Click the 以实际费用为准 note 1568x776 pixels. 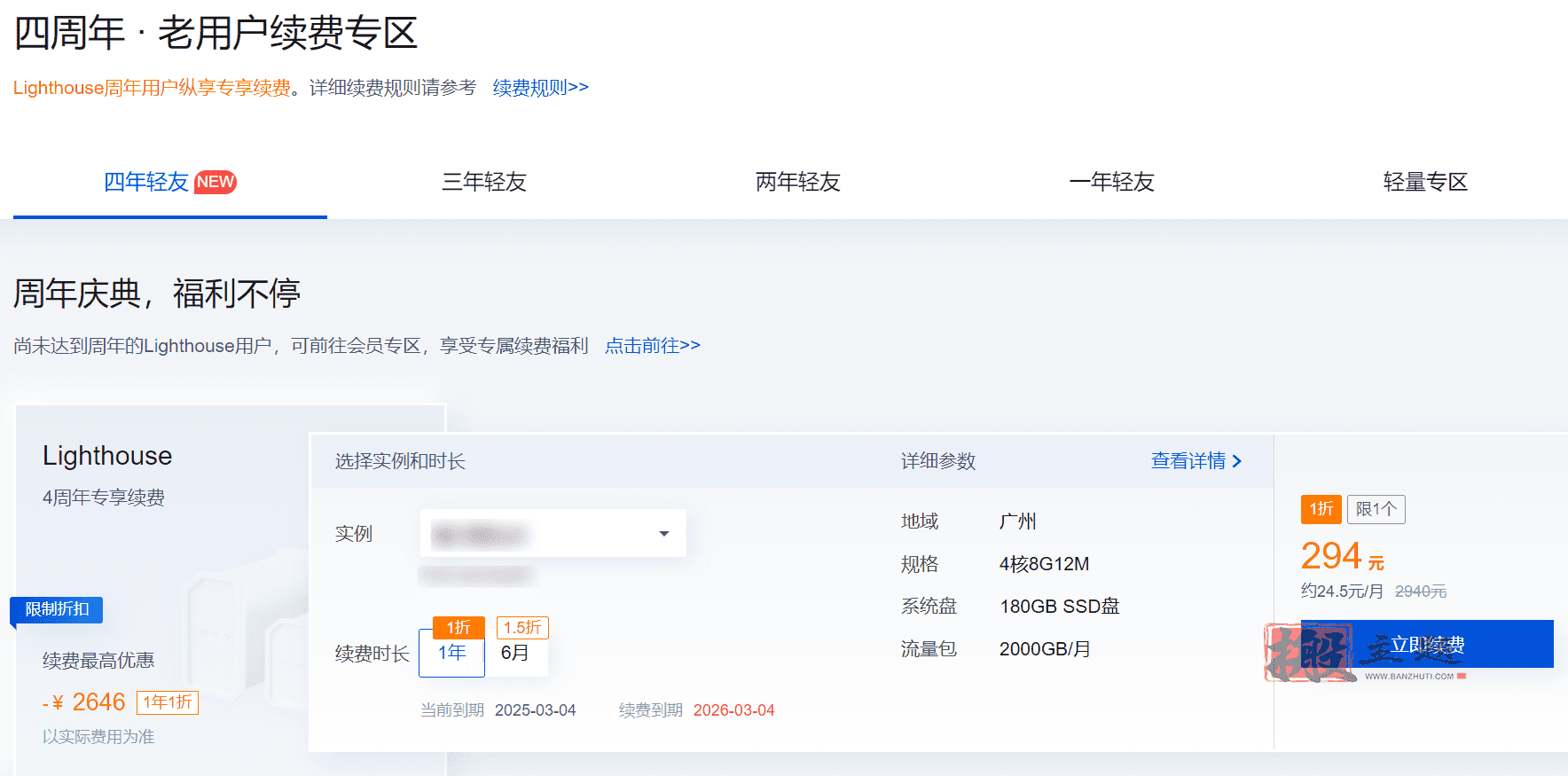[98, 737]
